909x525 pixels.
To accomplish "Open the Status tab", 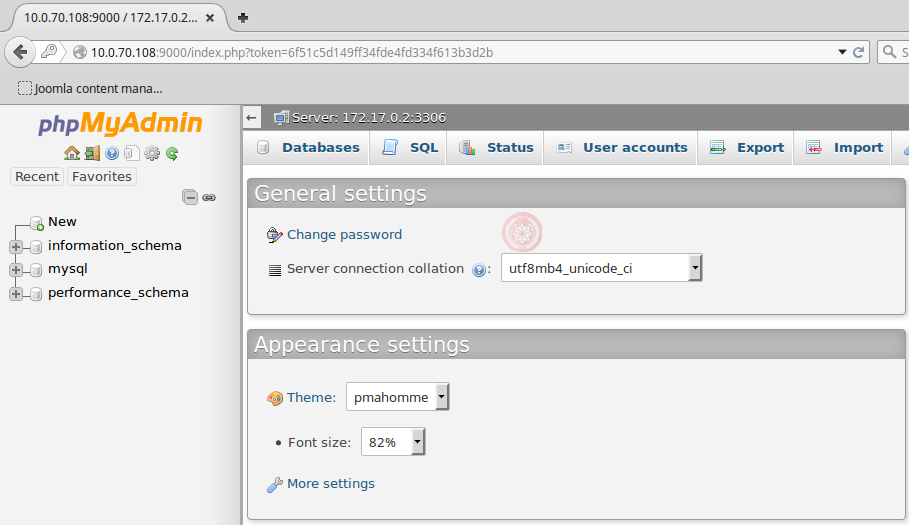I will [x=496, y=148].
